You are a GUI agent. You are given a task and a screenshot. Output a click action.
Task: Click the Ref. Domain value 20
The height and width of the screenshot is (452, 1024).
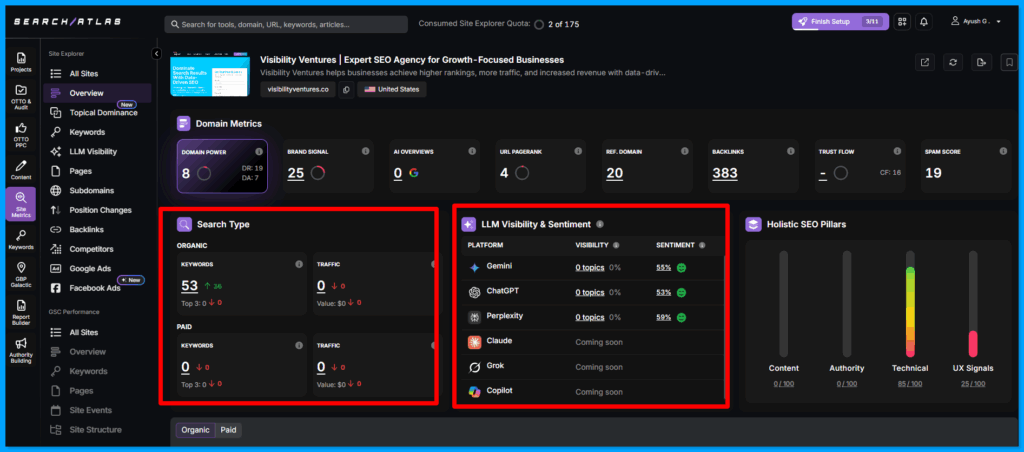pyautogui.click(x=614, y=173)
